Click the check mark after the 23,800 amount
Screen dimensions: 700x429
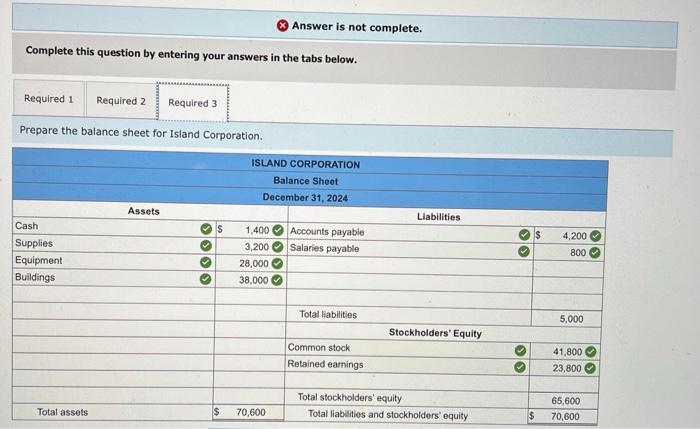tap(590, 368)
